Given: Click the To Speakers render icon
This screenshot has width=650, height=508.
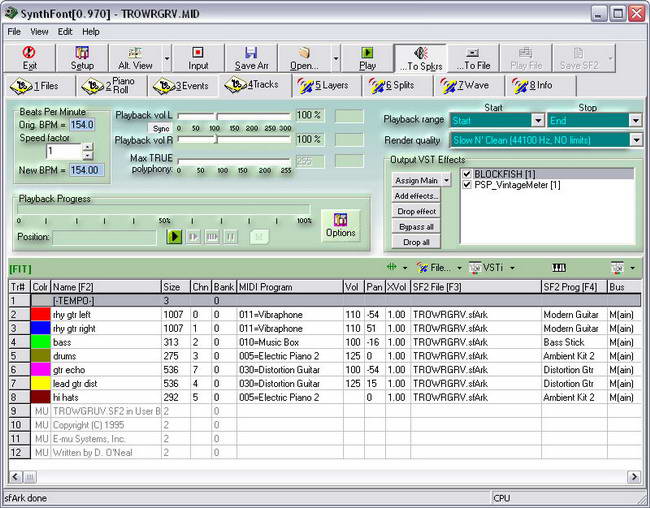Looking at the screenshot, I should pyautogui.click(x=420, y=52).
